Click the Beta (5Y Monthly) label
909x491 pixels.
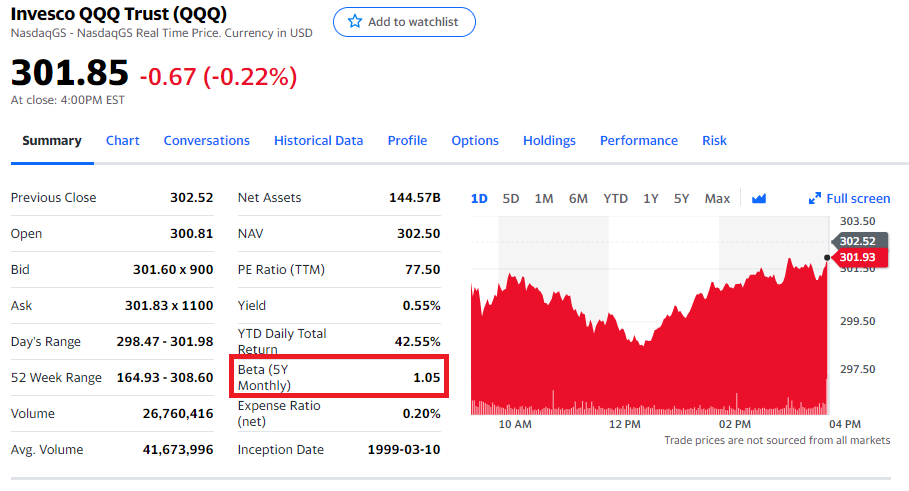pyautogui.click(x=264, y=377)
